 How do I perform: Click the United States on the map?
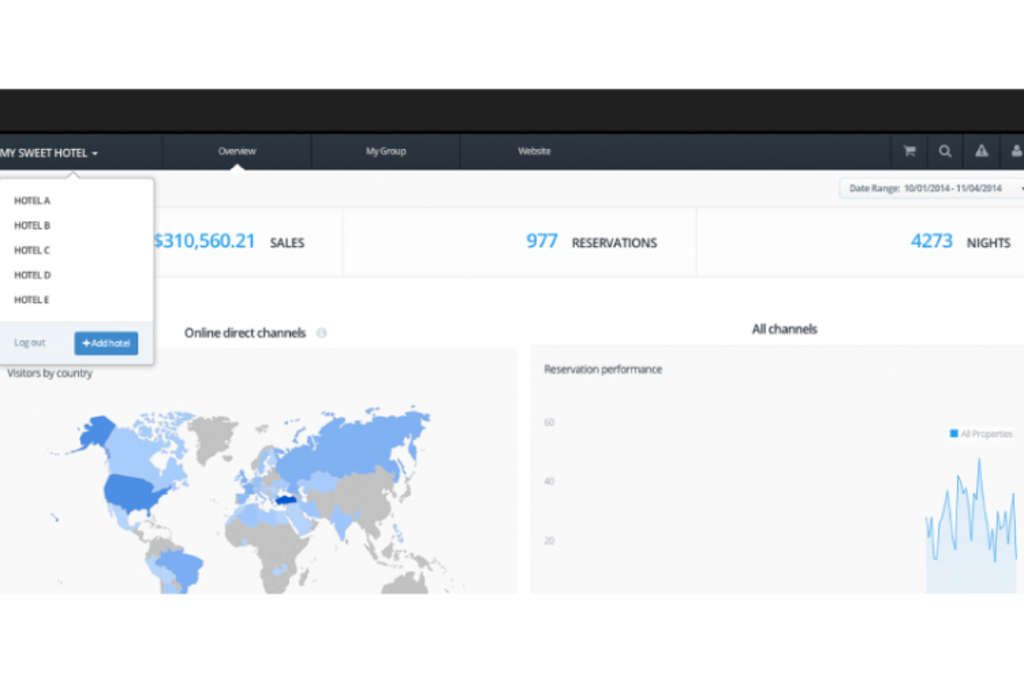click(128, 490)
